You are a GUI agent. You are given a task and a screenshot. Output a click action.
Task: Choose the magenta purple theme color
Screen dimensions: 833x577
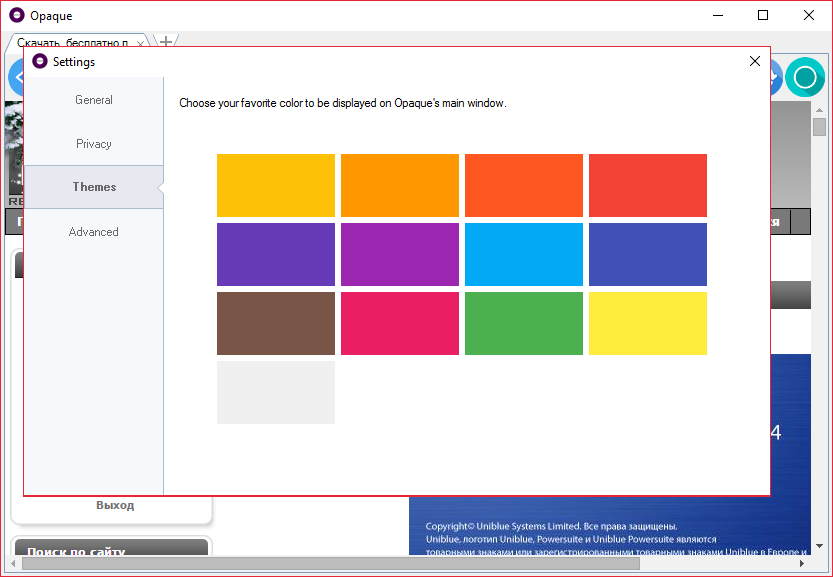coord(400,254)
